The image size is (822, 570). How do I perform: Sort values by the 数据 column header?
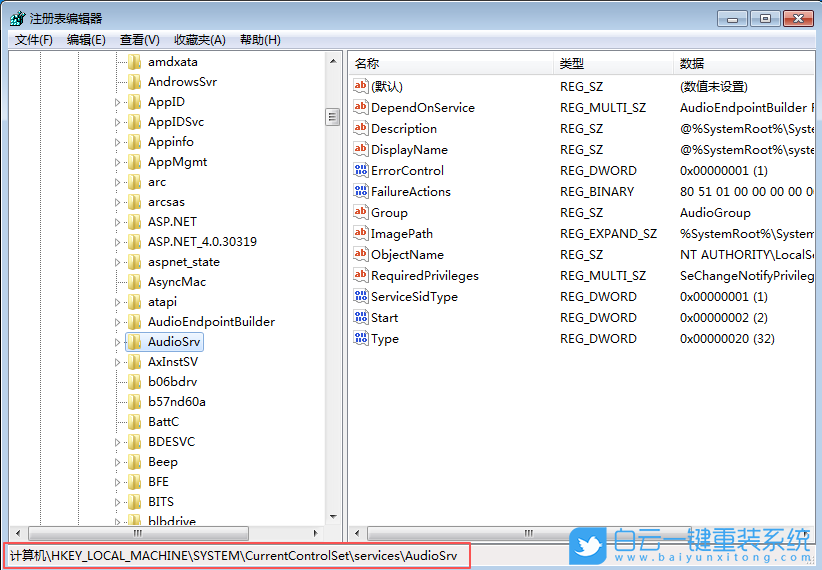744,63
